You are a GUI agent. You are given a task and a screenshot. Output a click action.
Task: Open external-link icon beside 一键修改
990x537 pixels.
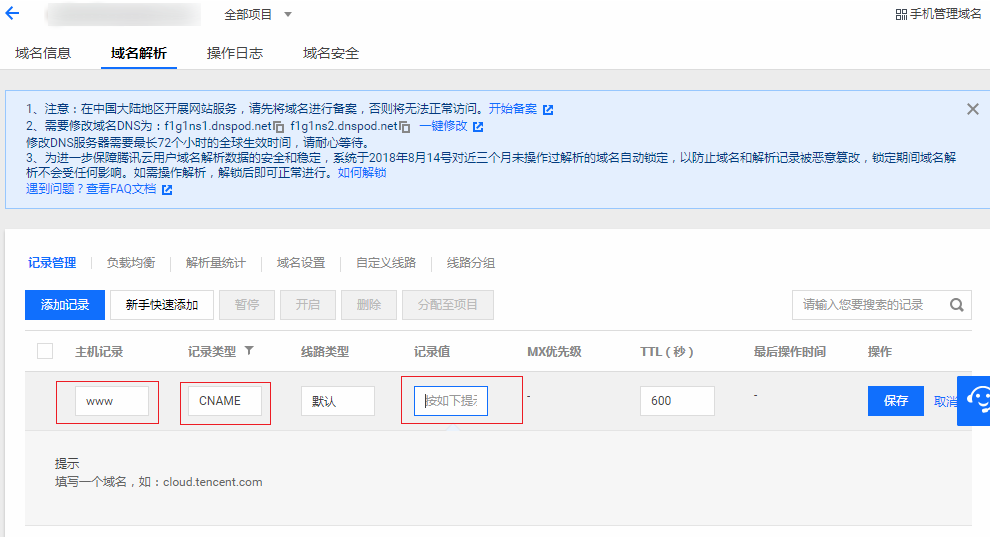(x=478, y=127)
